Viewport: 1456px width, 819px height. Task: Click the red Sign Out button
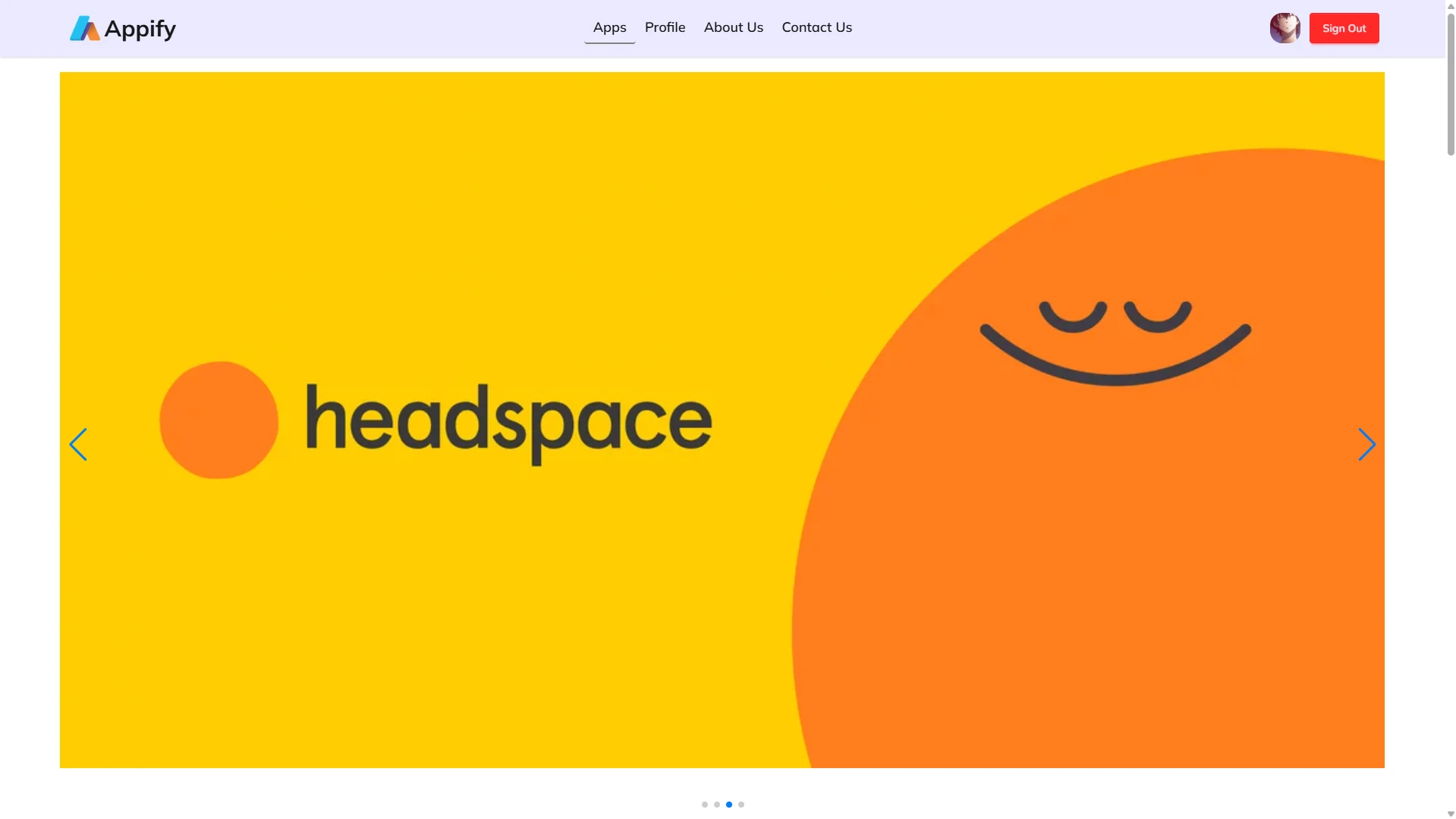point(1344,28)
